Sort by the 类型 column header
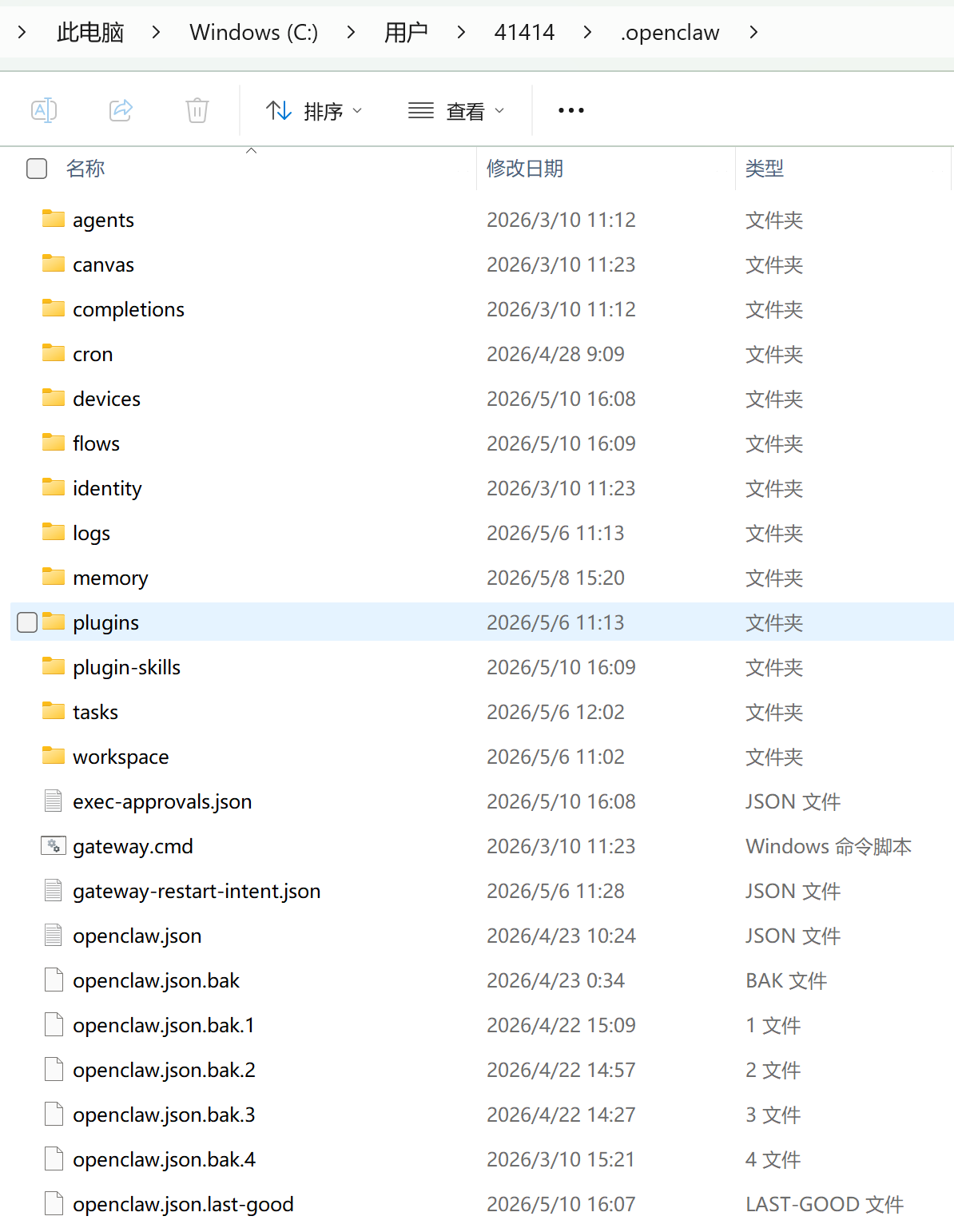This screenshot has width=954, height=1232. coord(765,169)
